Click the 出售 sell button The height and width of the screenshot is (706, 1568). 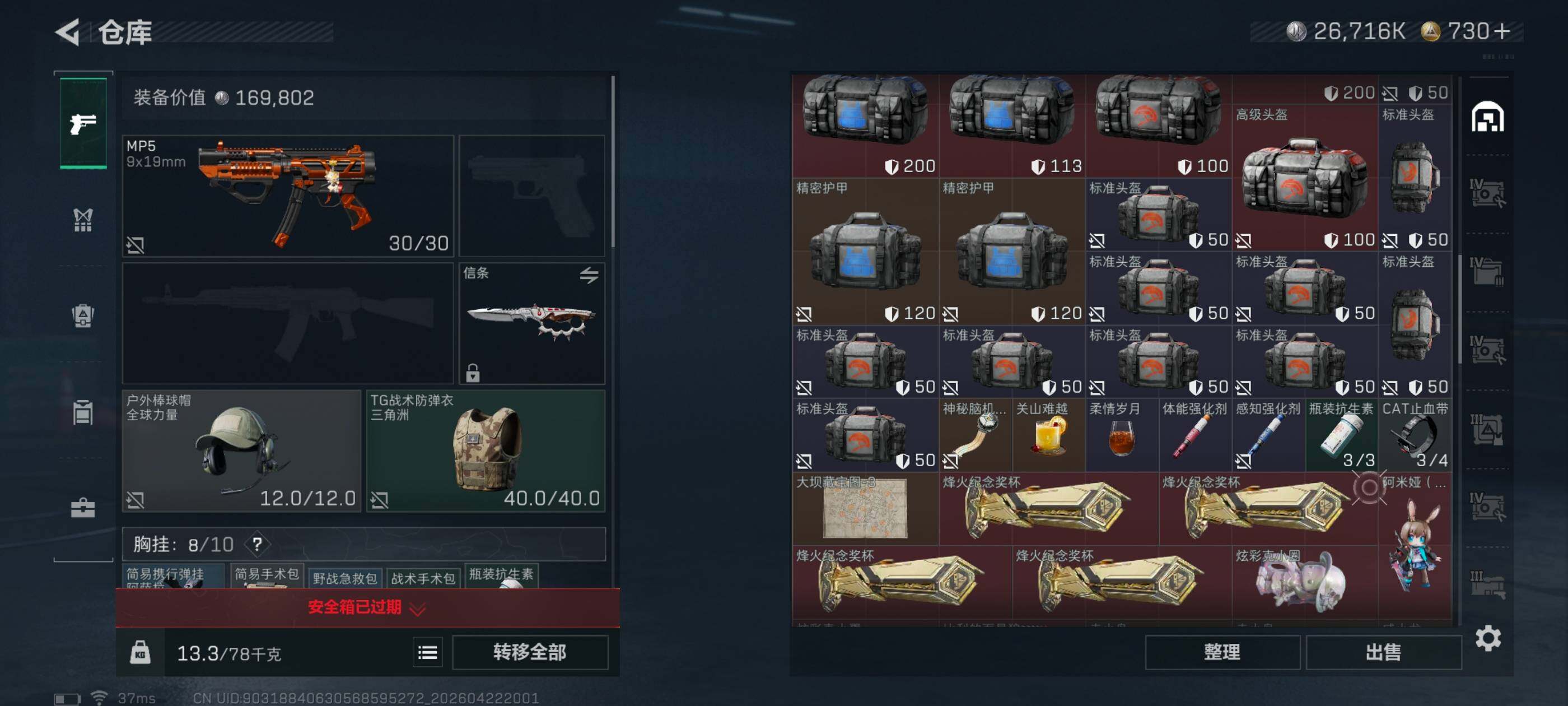(x=1383, y=652)
